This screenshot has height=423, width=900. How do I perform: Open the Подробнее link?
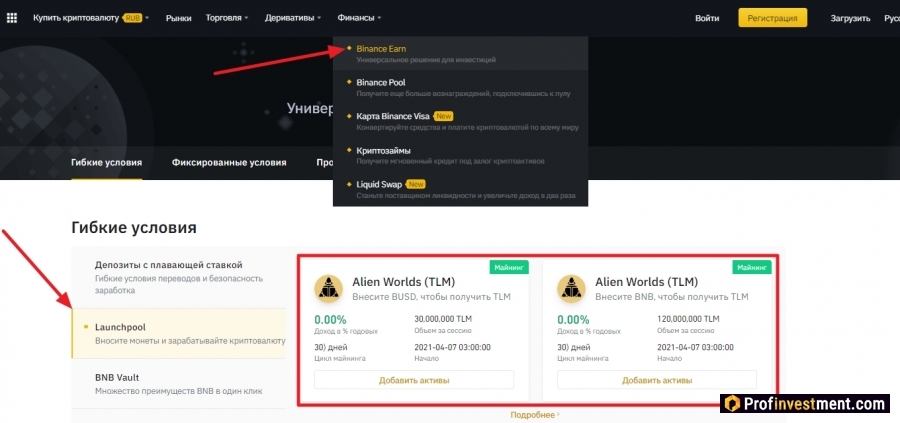pos(535,414)
